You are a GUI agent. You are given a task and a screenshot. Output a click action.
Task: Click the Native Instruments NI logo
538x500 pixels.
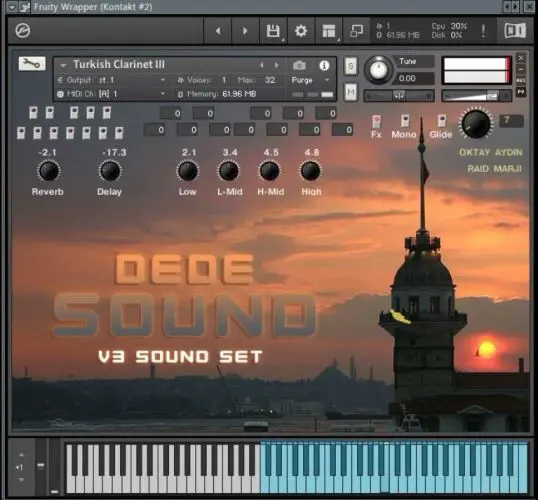coord(515,31)
